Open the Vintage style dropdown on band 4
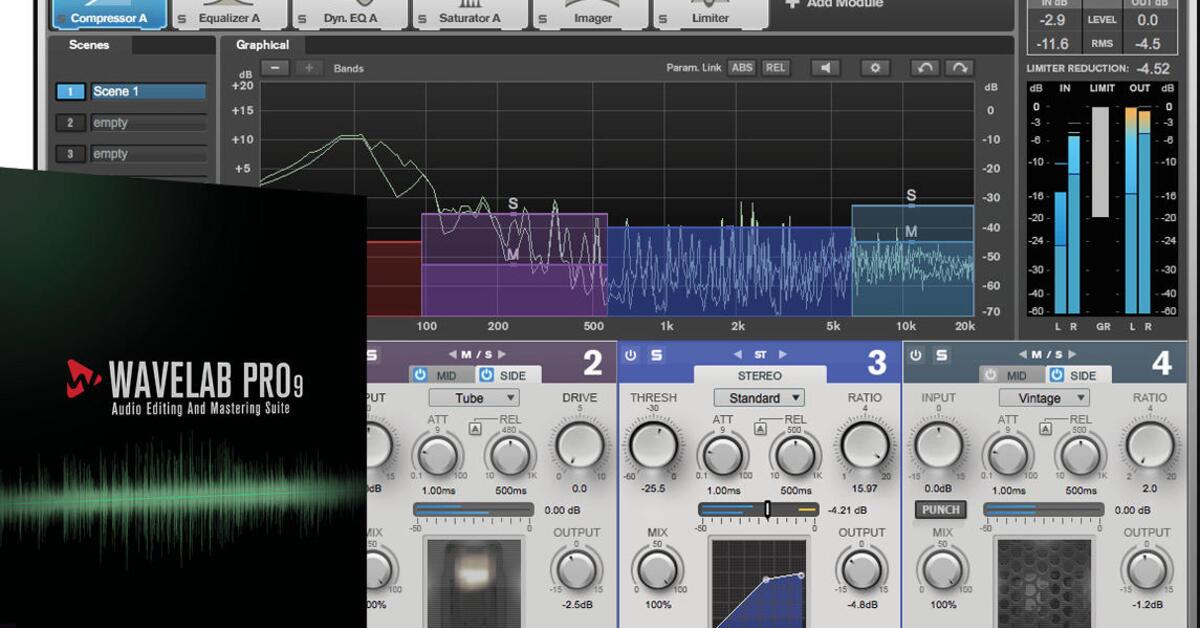This screenshot has height=628, width=1200. click(1044, 397)
